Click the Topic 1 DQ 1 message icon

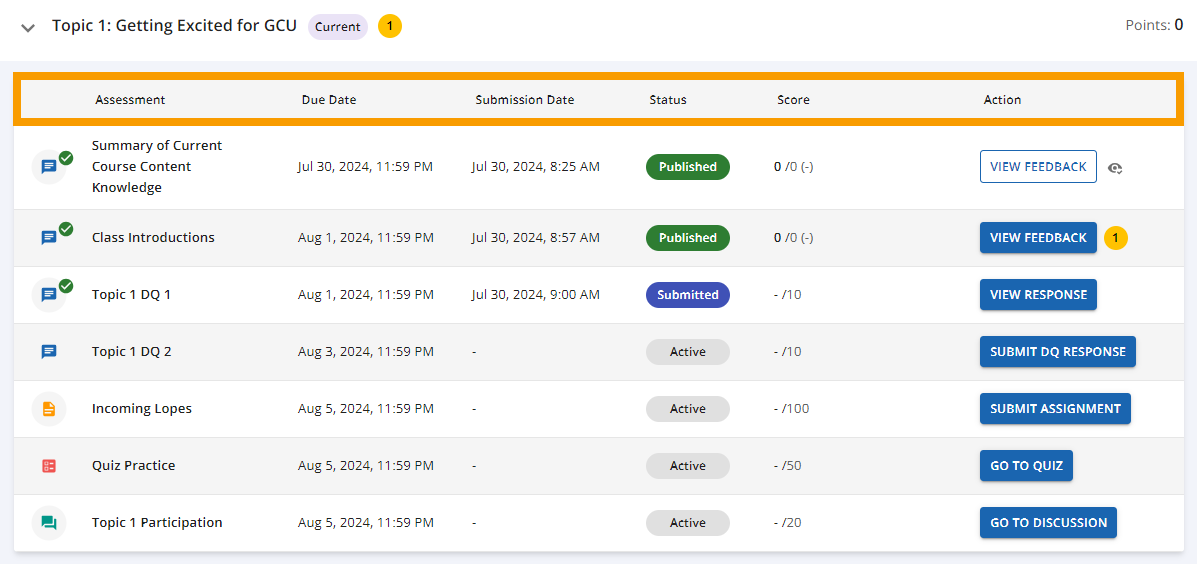(49, 295)
